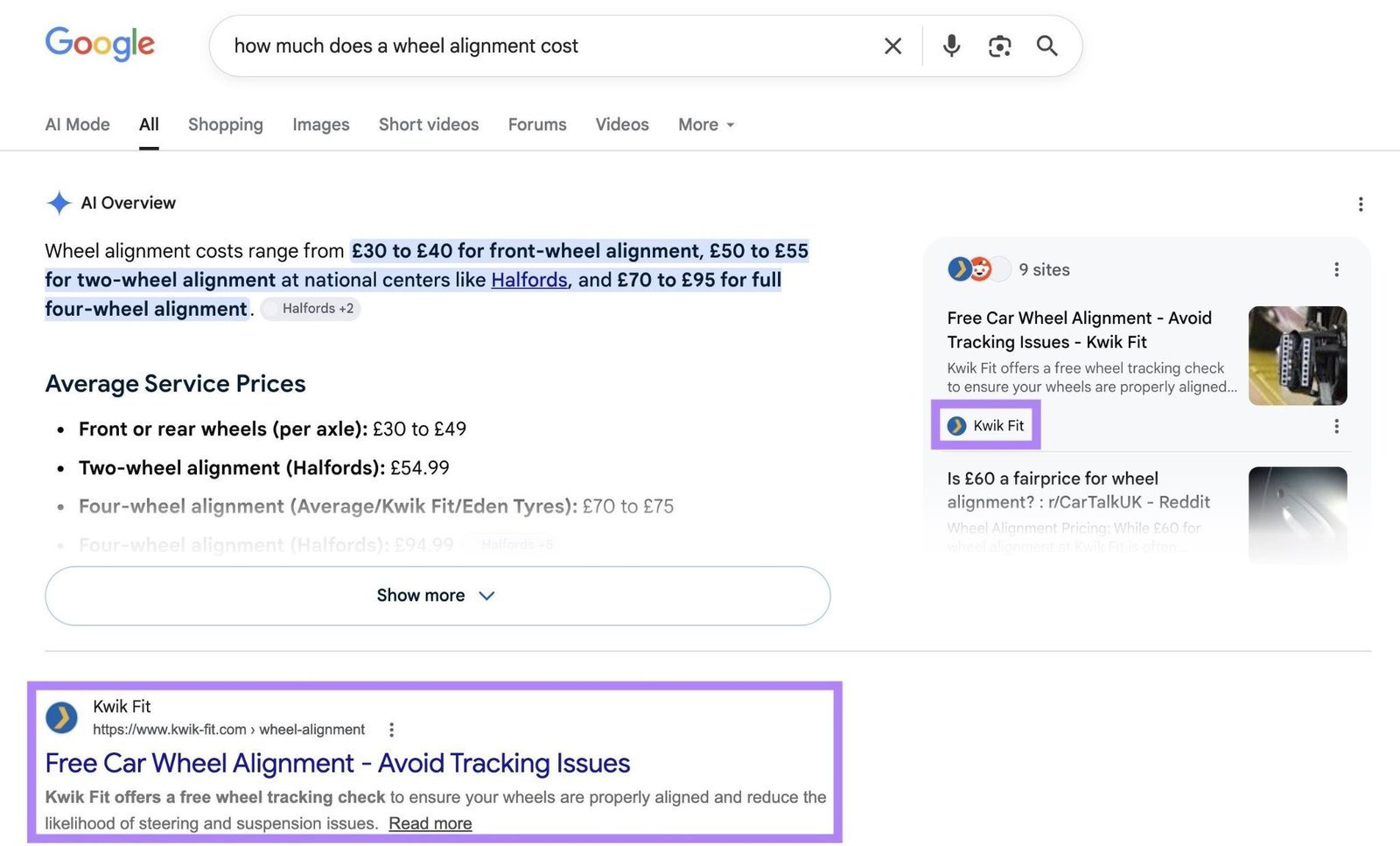
Task: Click the Halfords +2 source chip
Action: pyautogui.click(x=311, y=309)
